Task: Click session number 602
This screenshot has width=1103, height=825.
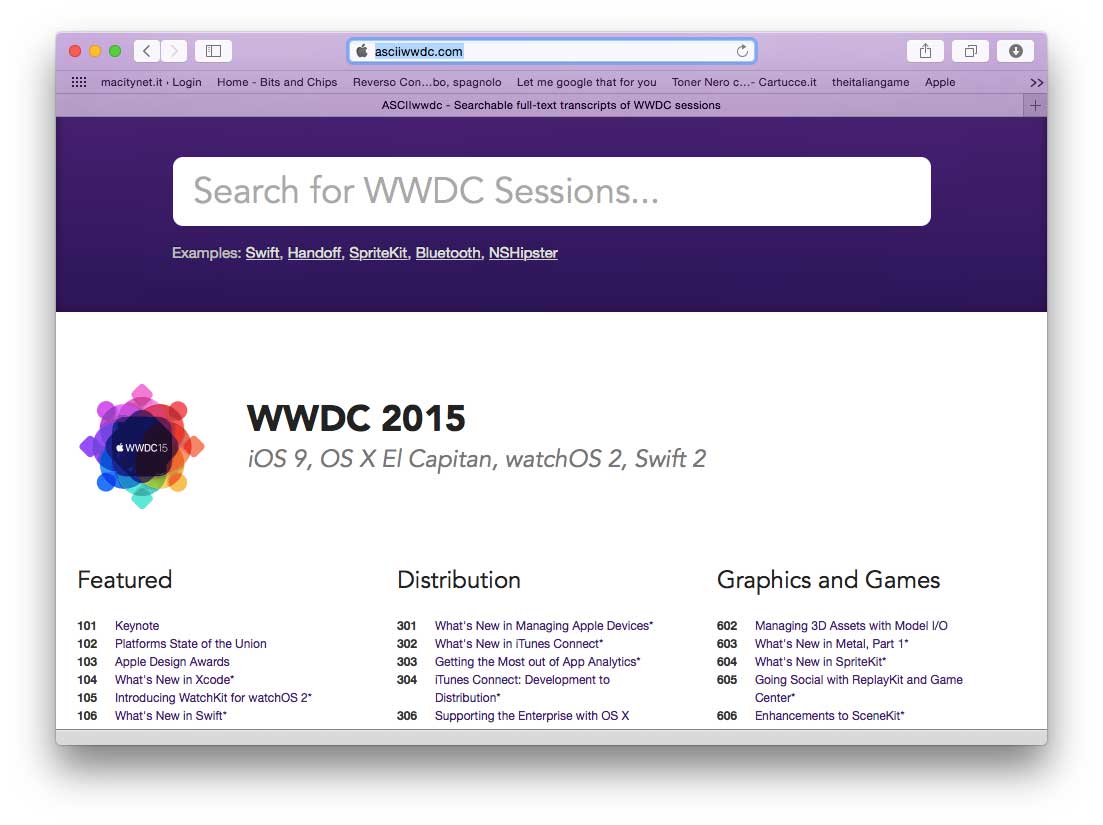Action: (x=727, y=625)
